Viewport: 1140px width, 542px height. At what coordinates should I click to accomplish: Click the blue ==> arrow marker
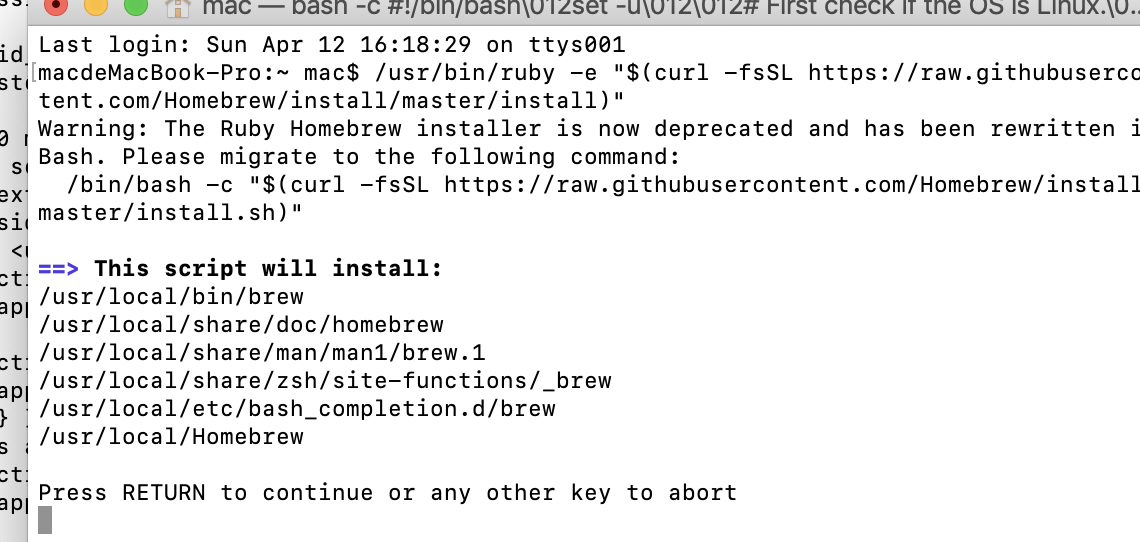(x=58, y=268)
